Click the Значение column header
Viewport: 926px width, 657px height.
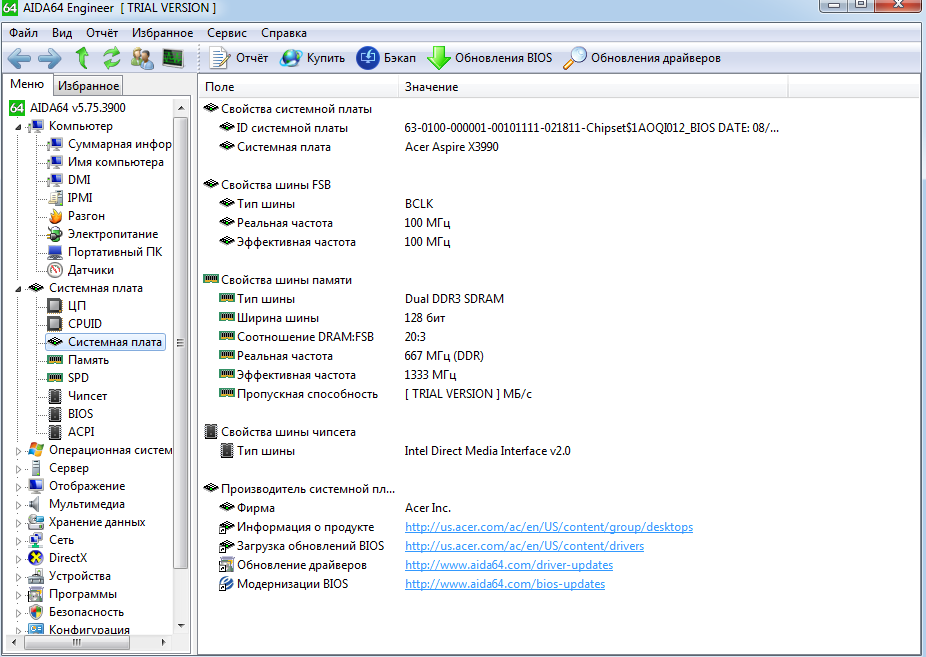[594, 87]
